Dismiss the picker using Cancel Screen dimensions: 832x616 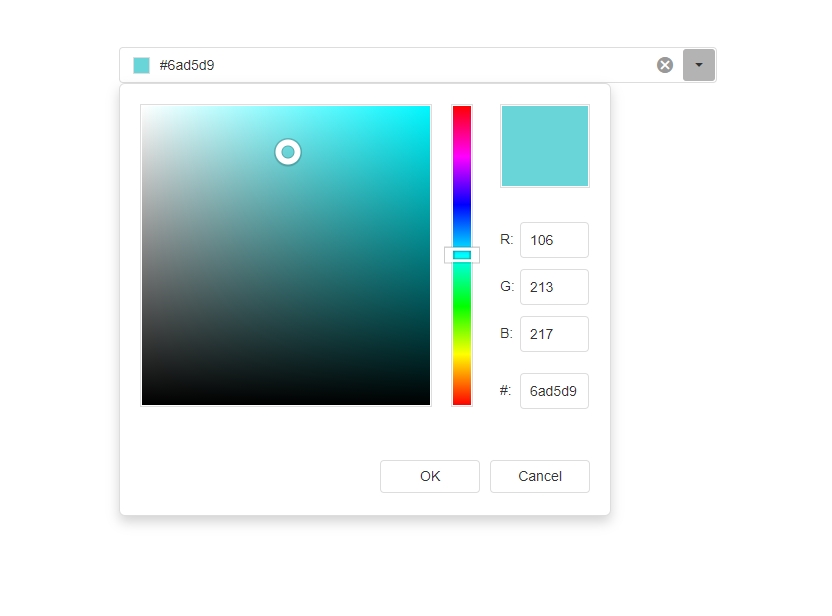[x=540, y=477]
